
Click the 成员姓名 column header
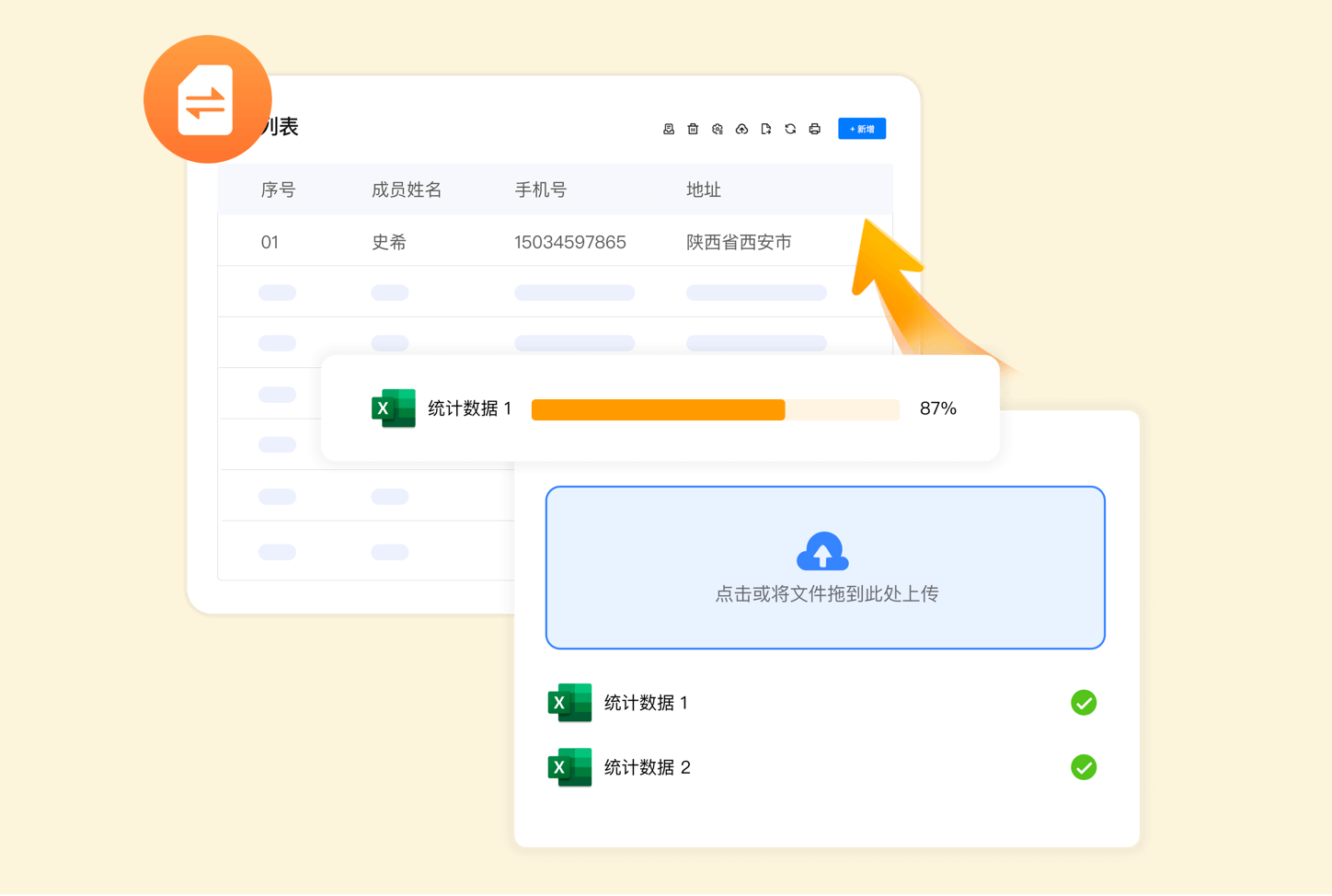tap(406, 190)
